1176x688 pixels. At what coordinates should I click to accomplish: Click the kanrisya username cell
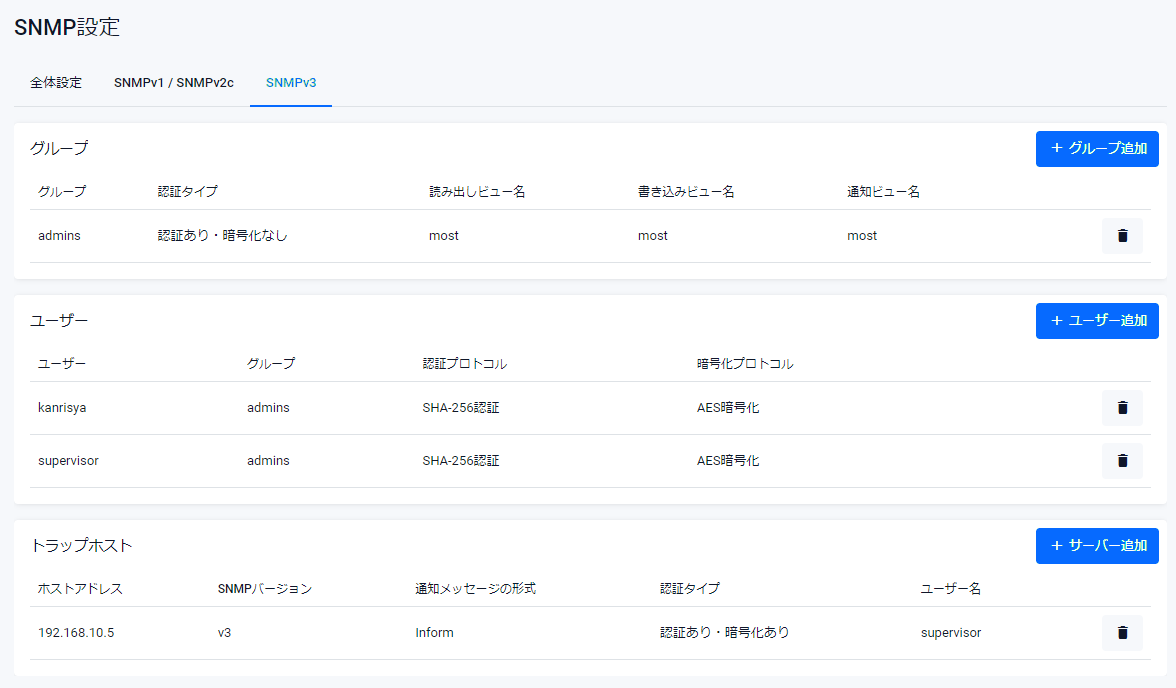63,408
